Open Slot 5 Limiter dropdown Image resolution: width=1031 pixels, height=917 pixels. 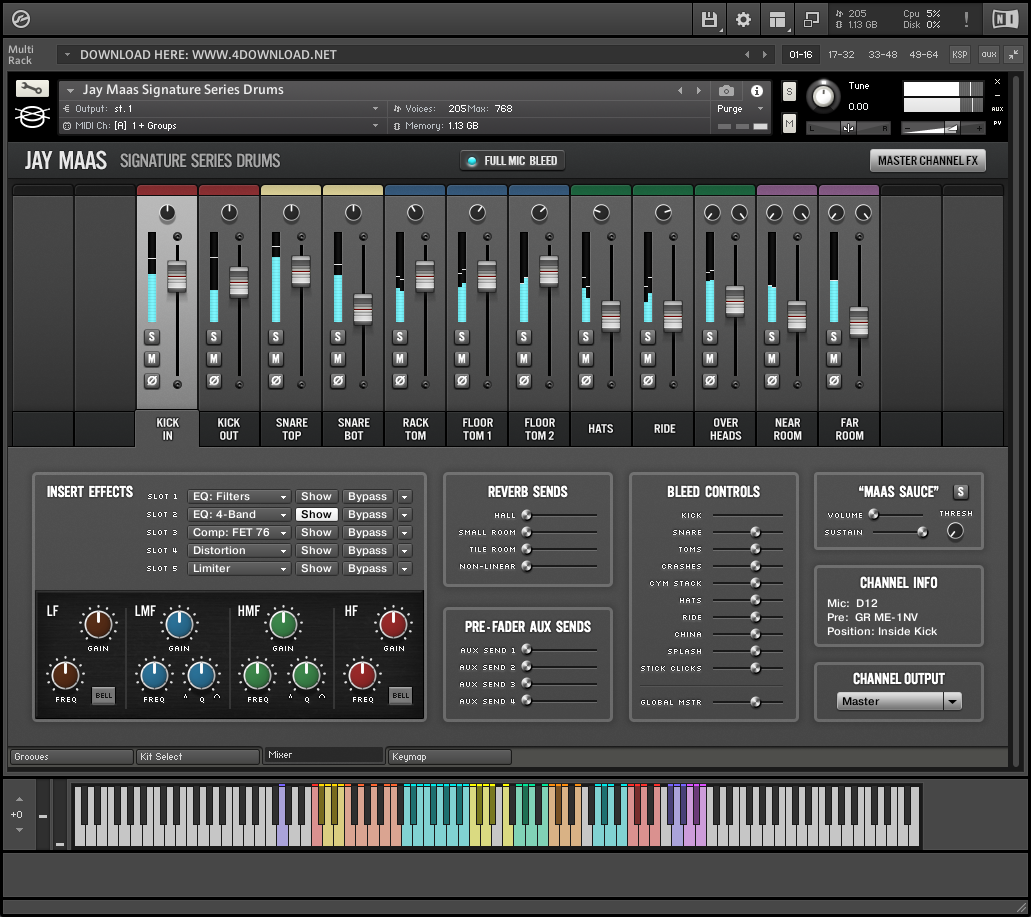(x=239, y=568)
